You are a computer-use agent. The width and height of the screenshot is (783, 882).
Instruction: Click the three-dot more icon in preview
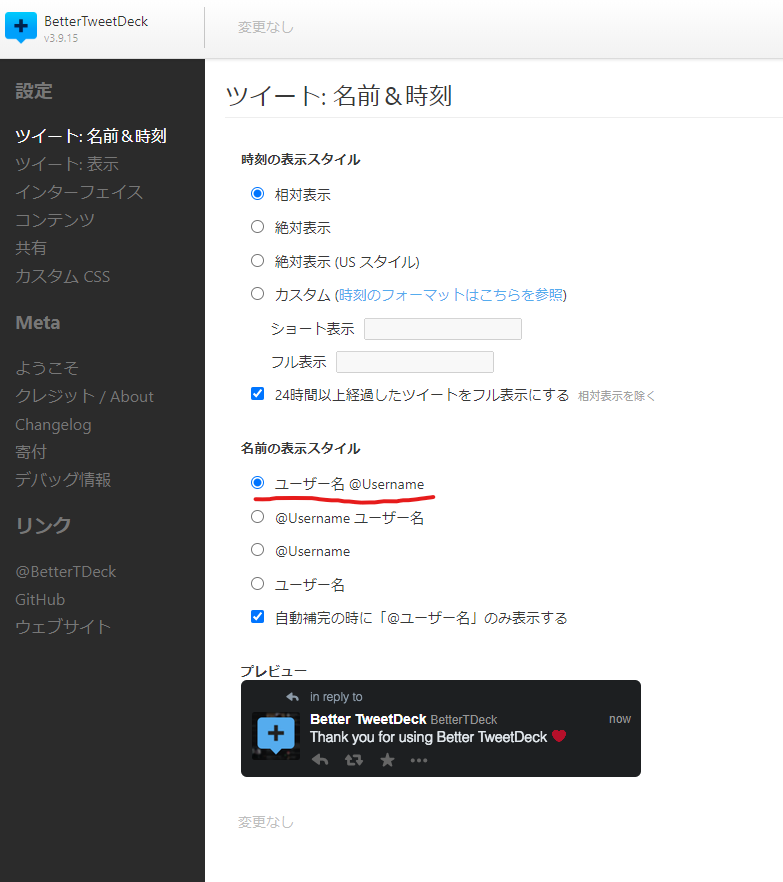pos(419,760)
